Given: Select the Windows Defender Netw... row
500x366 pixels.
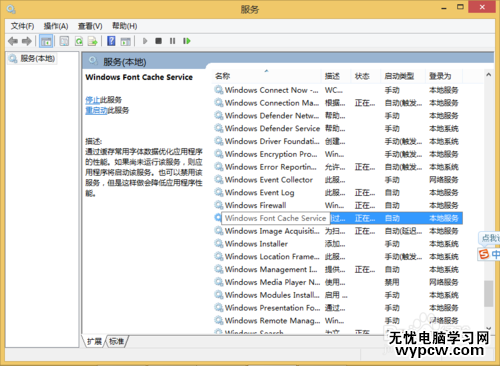Looking at the screenshot, I should [x=337, y=116].
